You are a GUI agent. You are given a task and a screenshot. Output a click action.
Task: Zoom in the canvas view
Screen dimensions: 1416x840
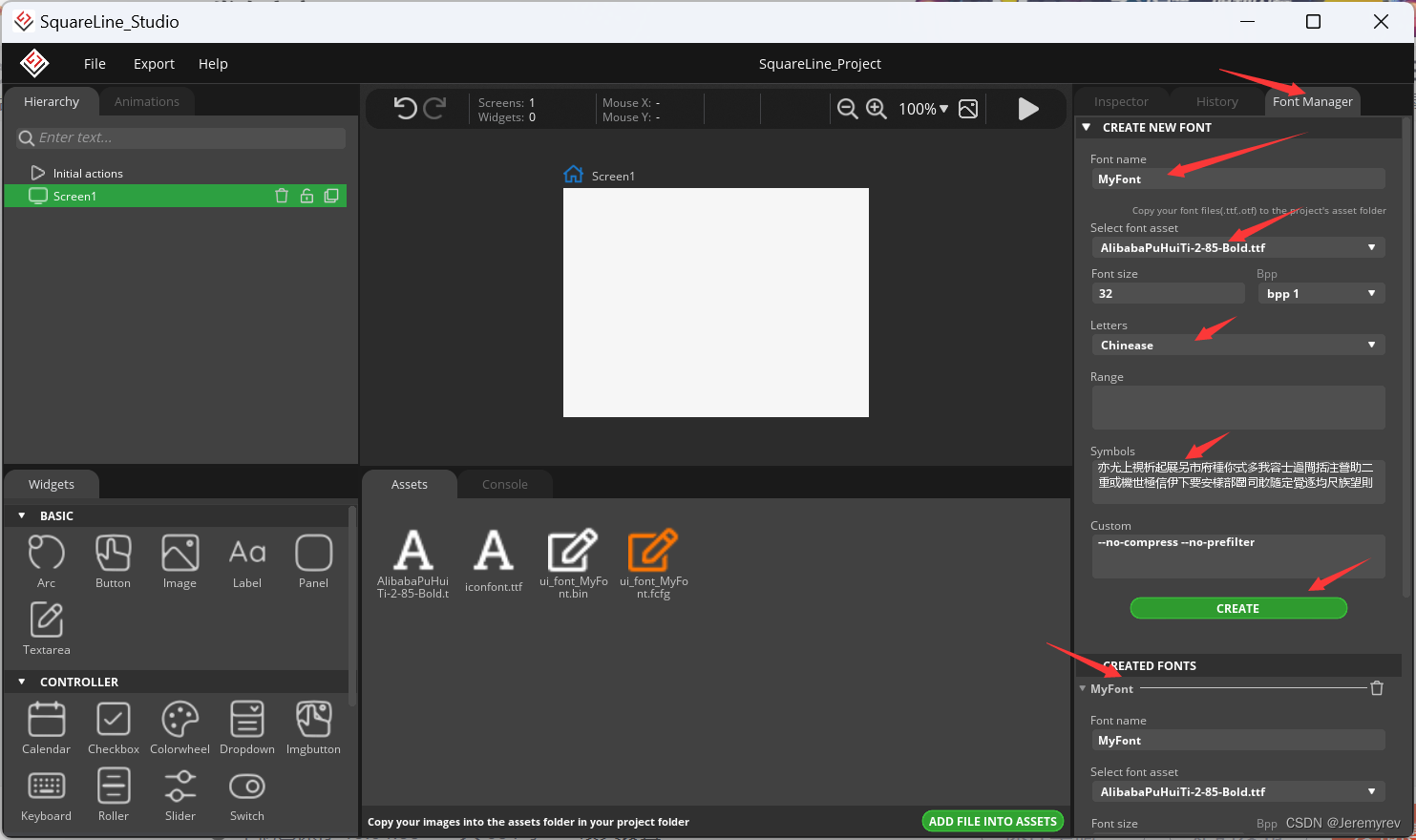877,109
